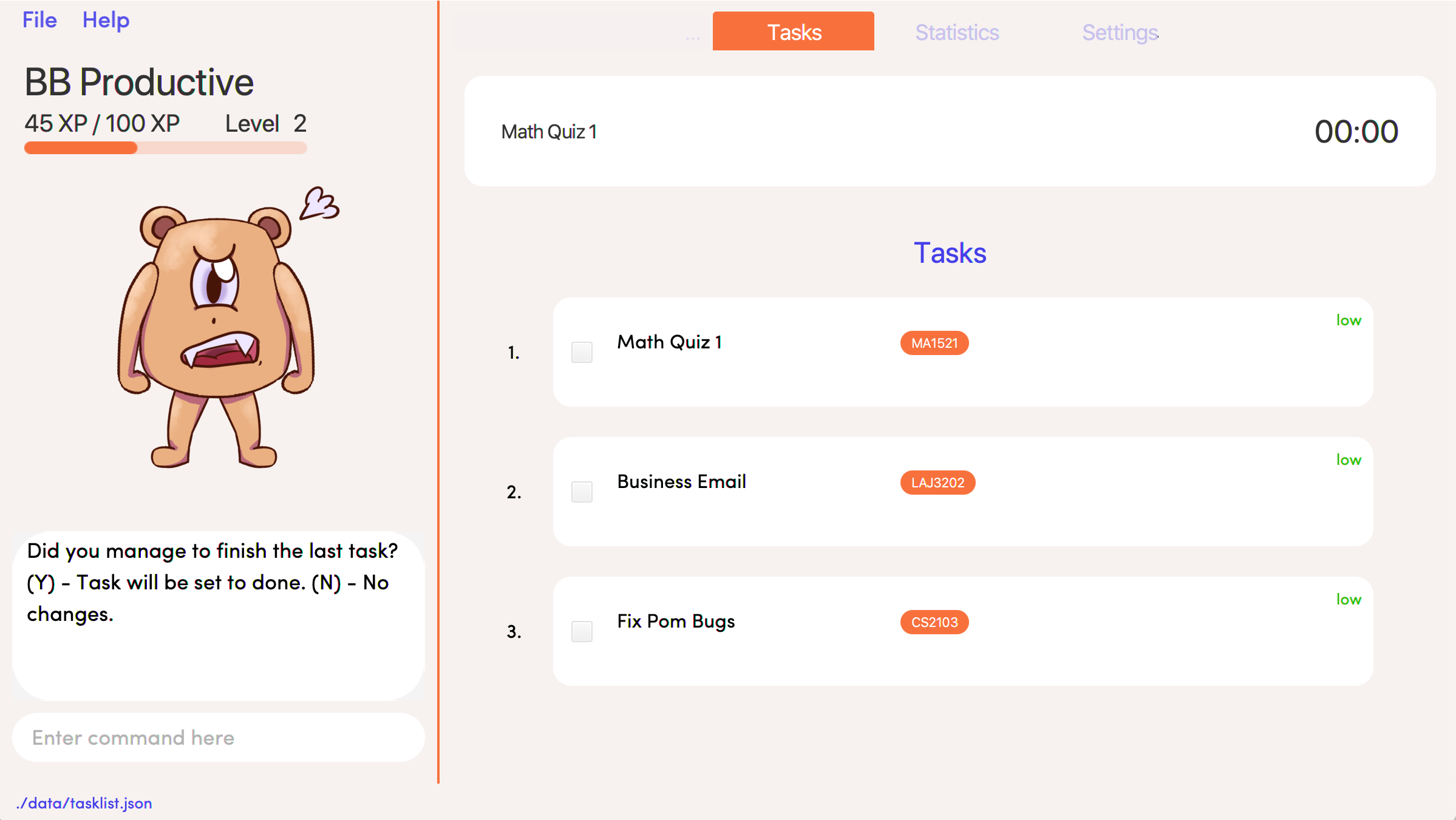The width and height of the screenshot is (1456, 820).
Task: Toggle checkbox for Business Email task
Action: [582, 490]
